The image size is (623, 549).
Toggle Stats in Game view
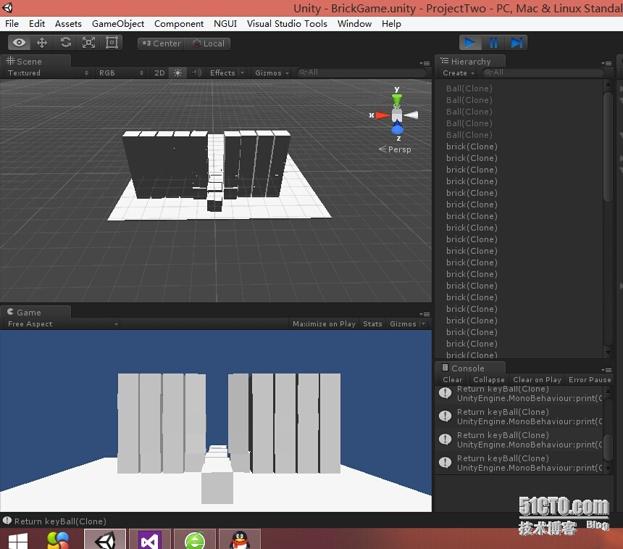point(372,324)
